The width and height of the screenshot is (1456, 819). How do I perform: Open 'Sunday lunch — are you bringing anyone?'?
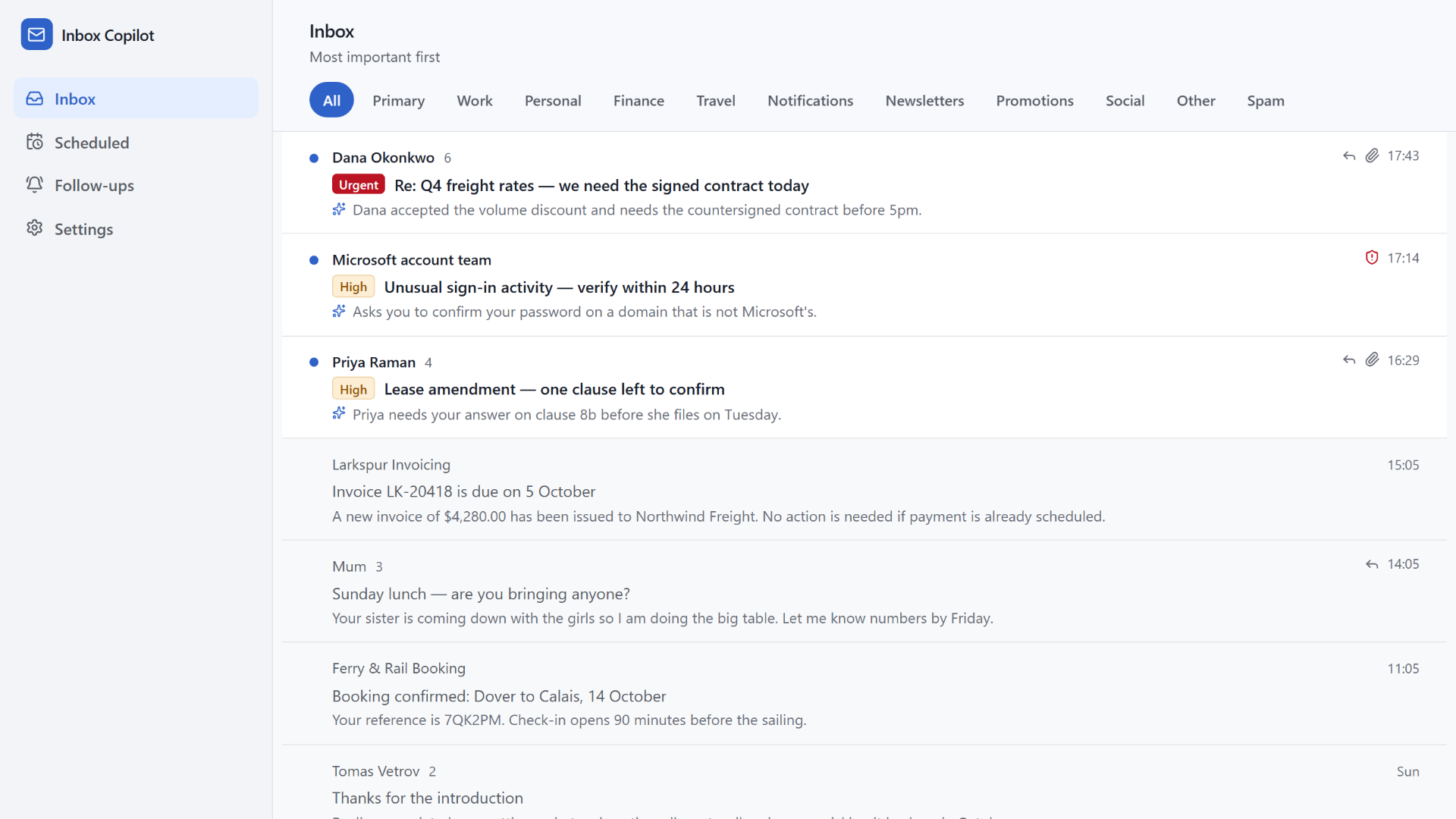click(481, 594)
